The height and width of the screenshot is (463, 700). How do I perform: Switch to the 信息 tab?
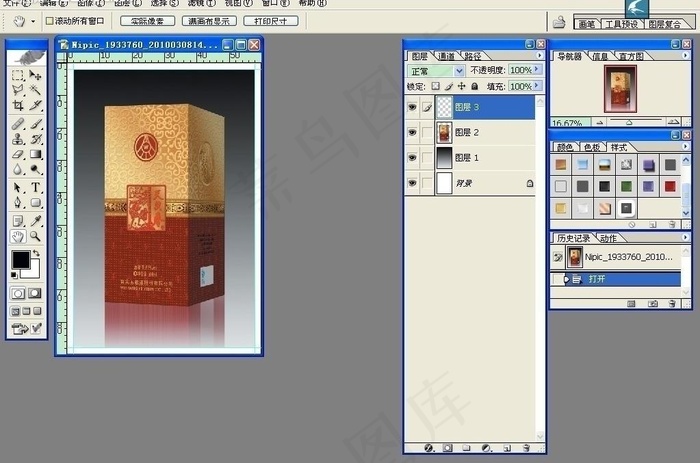tap(600, 56)
